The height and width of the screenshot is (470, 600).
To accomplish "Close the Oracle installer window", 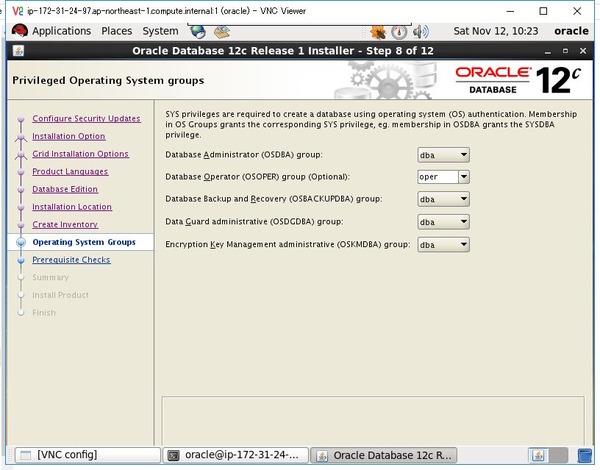I will pyautogui.click(x=583, y=51).
